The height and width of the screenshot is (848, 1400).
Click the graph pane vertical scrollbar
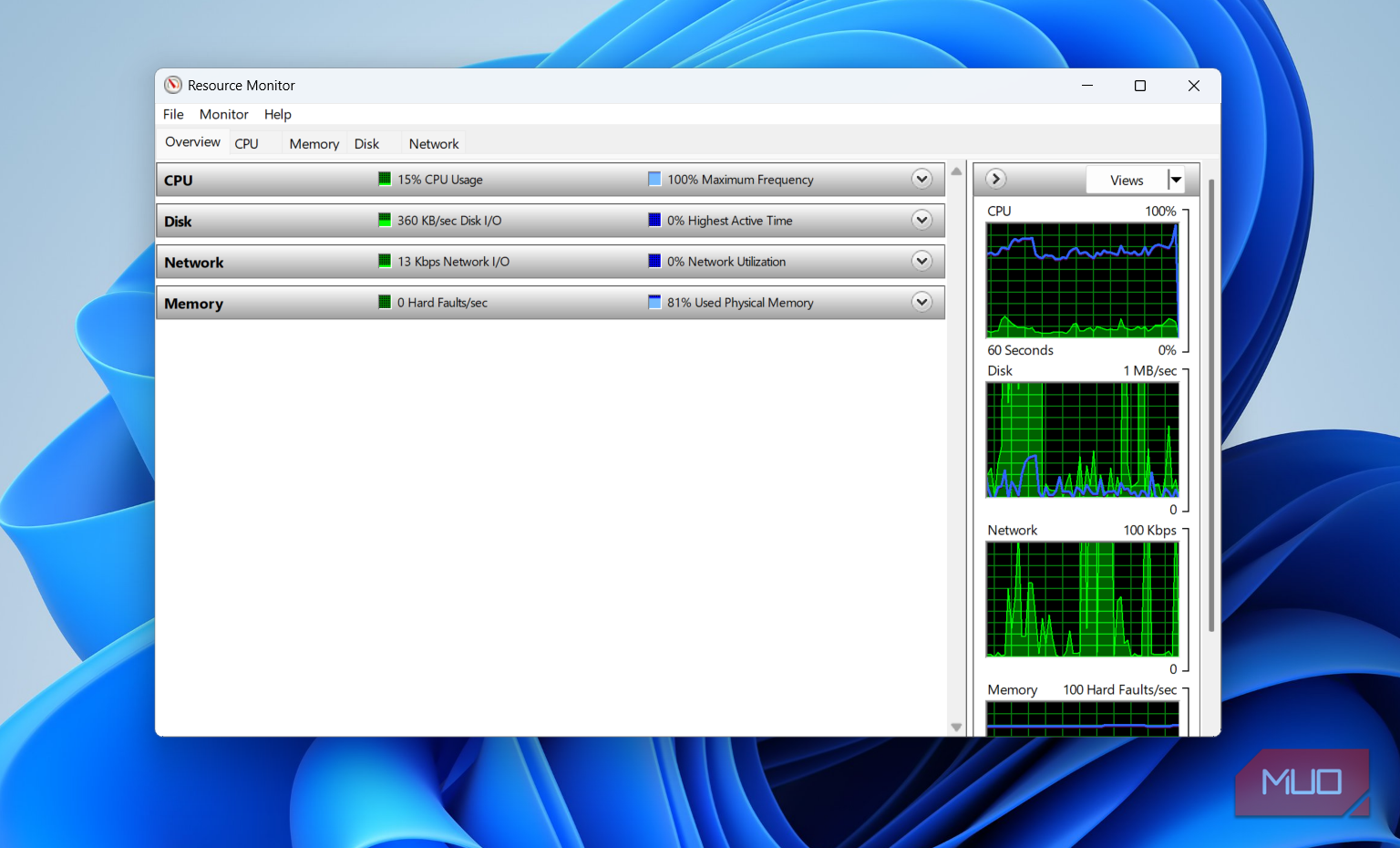[x=1211, y=406]
